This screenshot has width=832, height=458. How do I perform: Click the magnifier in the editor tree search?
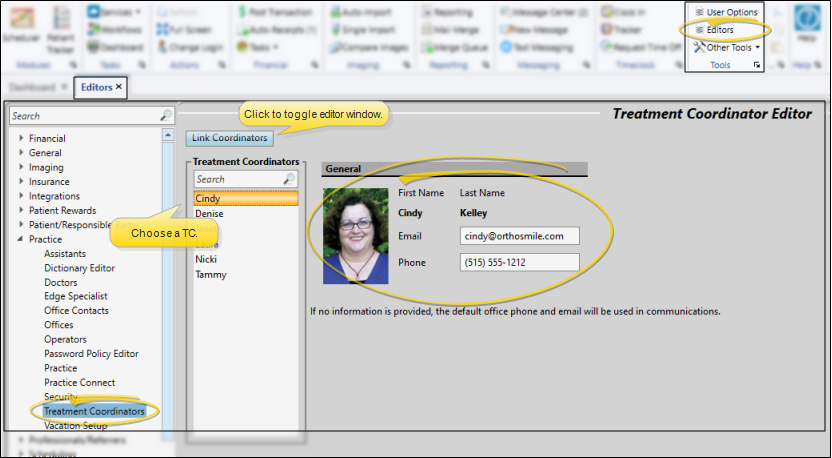click(x=165, y=117)
